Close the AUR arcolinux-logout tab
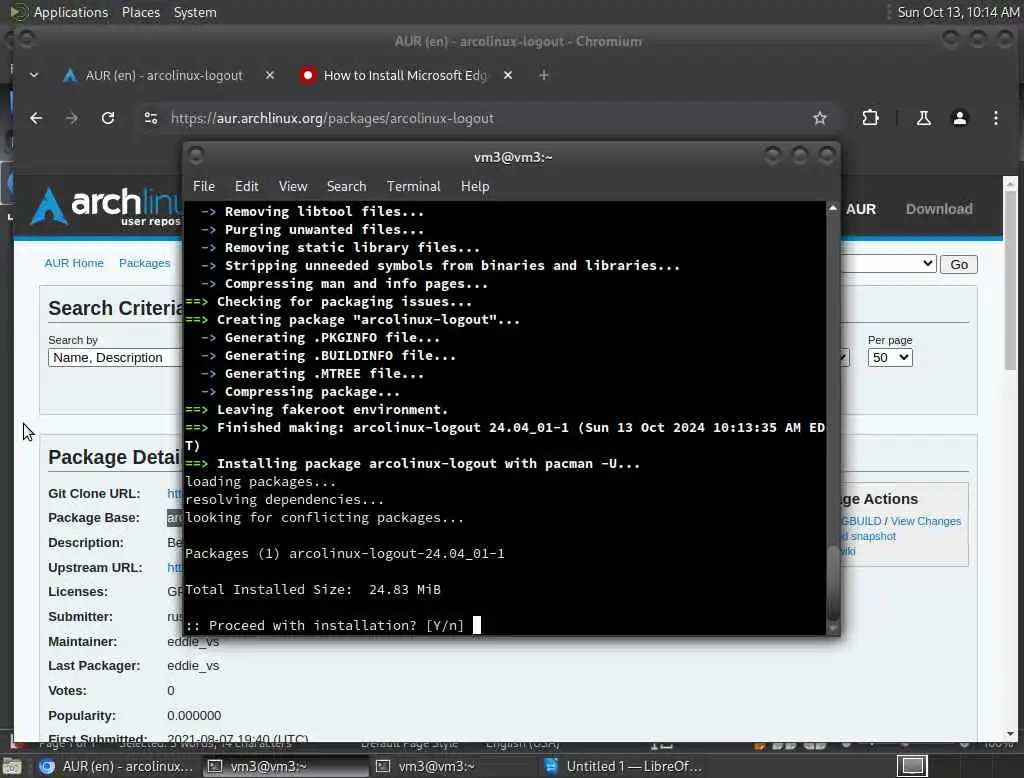This screenshot has height=778, width=1024. coord(270,75)
